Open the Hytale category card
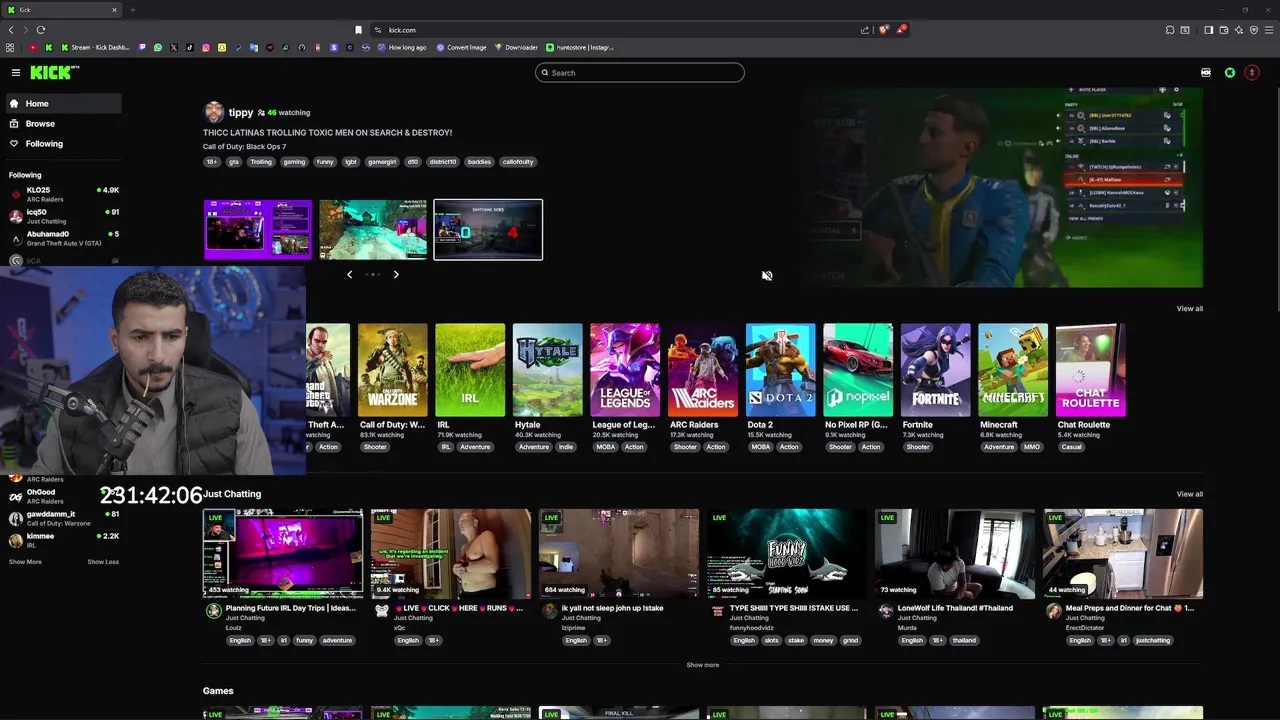The width and height of the screenshot is (1280, 720). click(547, 370)
